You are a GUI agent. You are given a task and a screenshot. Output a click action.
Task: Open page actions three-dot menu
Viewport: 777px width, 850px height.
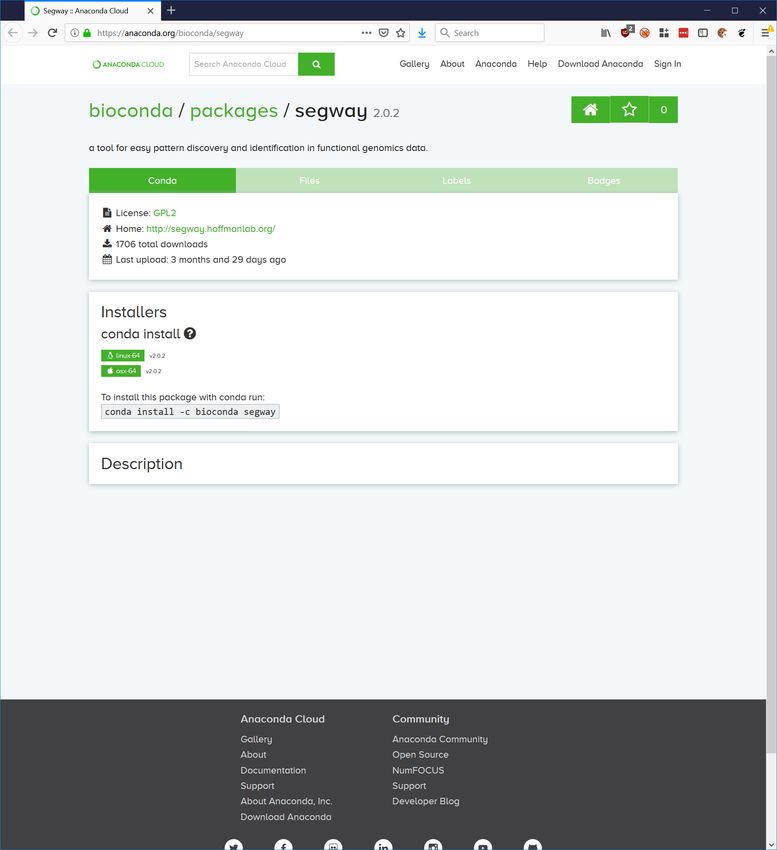pyautogui.click(x=367, y=33)
